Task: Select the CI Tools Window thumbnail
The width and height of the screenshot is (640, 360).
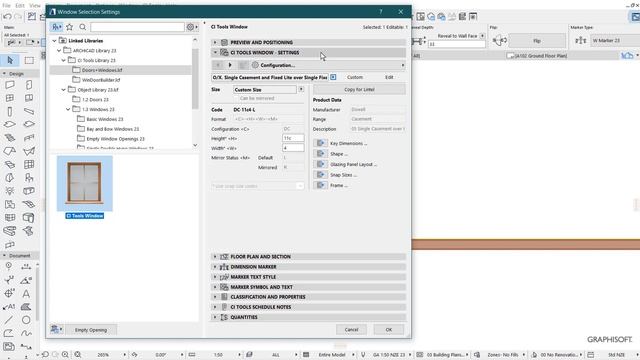Action: pyautogui.click(x=84, y=183)
